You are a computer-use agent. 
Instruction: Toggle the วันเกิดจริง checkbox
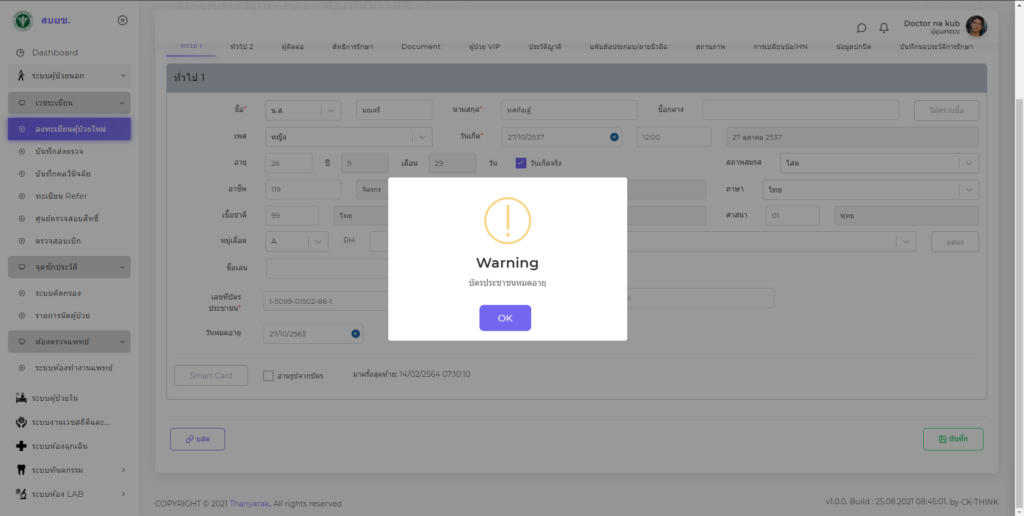521,163
